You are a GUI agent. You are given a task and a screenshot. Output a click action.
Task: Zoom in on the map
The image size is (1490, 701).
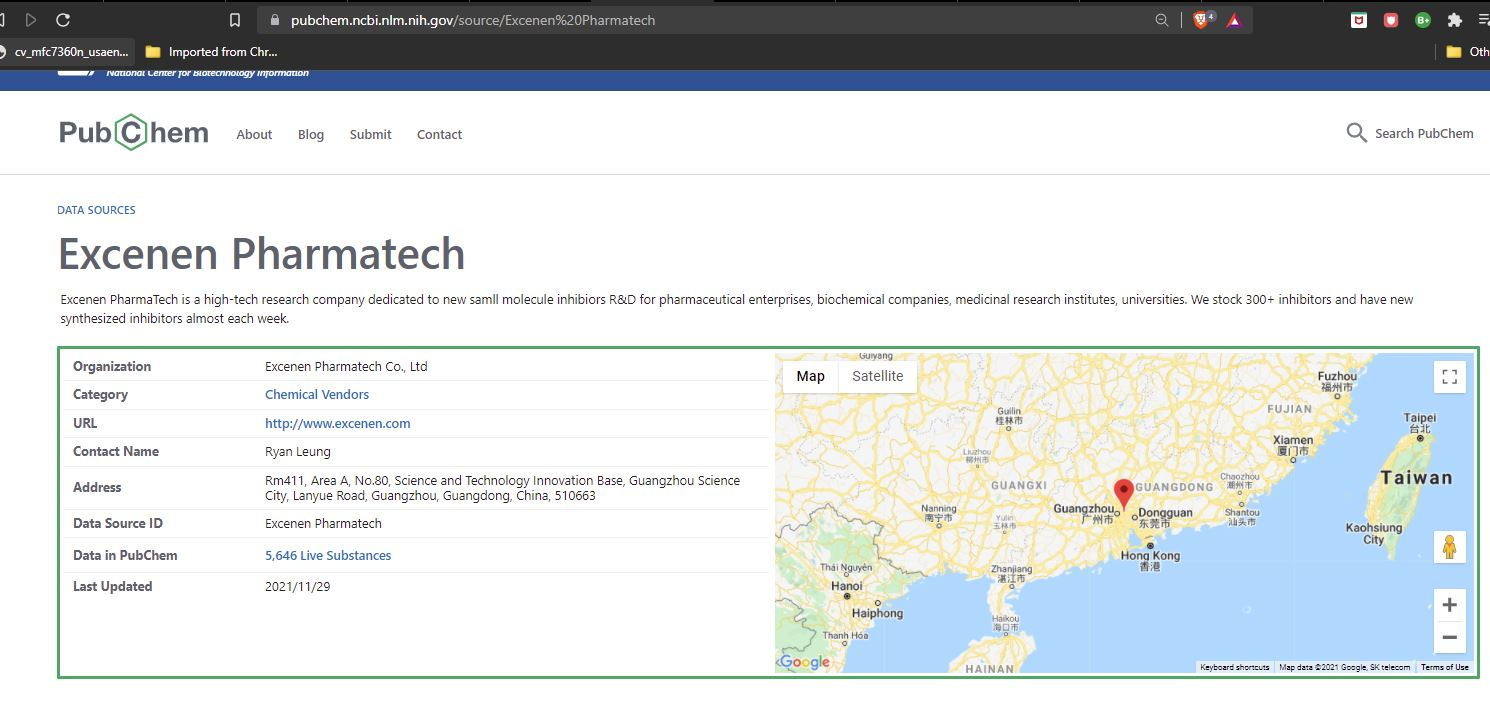click(x=1450, y=605)
